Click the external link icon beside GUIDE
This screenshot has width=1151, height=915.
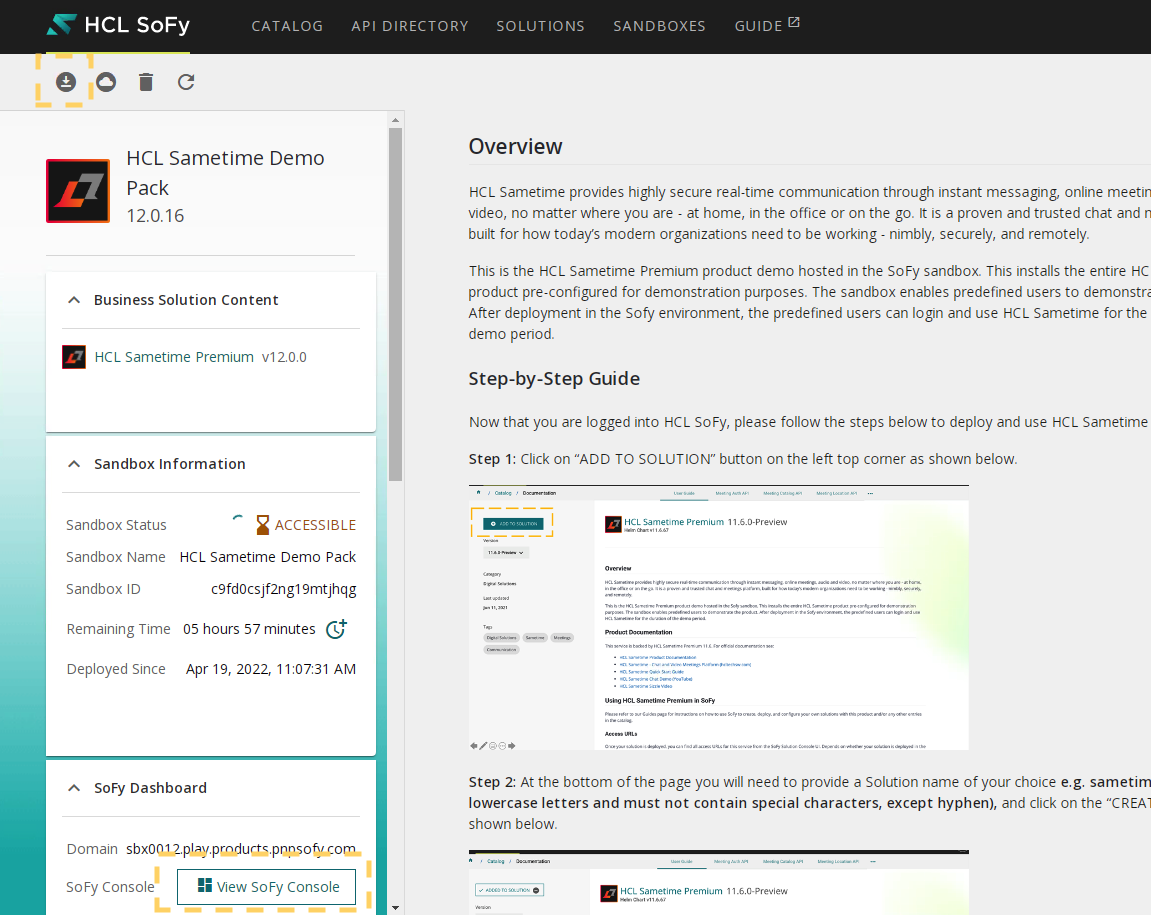click(794, 23)
